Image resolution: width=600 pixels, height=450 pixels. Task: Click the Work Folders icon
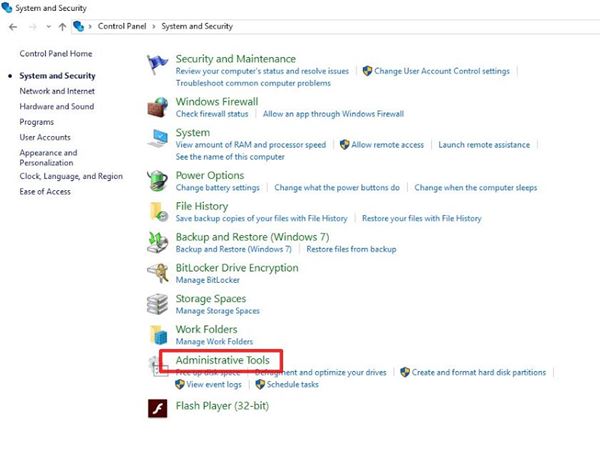158,335
